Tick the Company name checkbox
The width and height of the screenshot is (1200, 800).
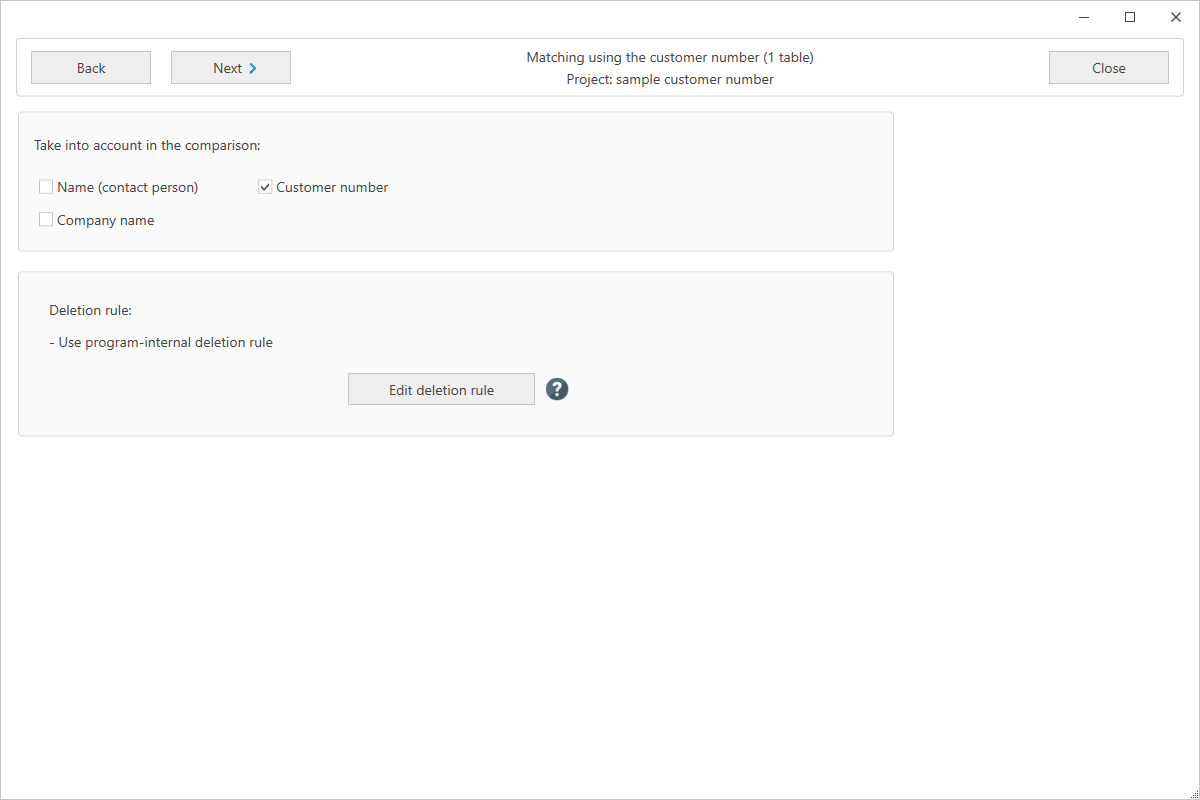click(46, 220)
